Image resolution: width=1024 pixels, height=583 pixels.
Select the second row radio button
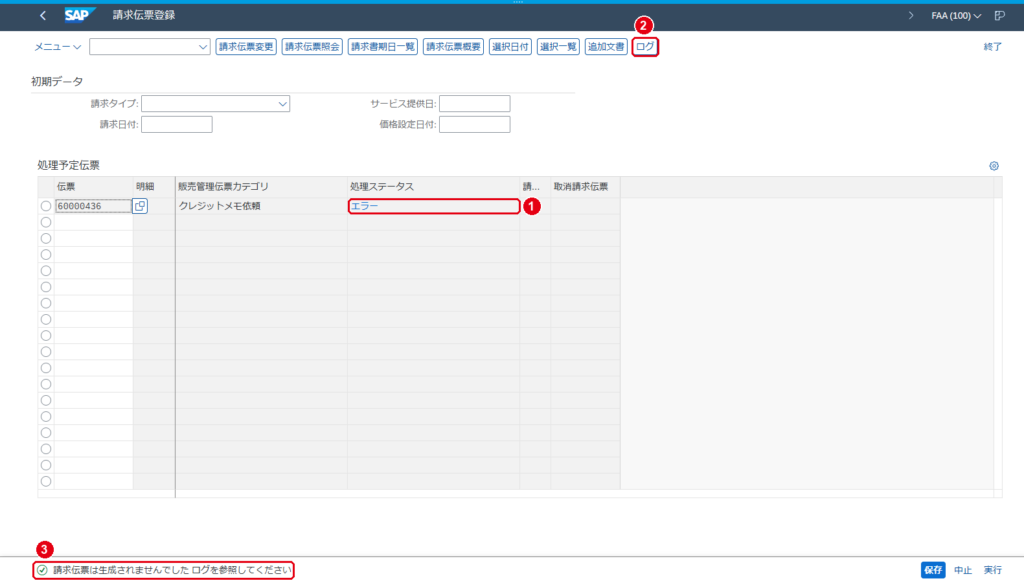(46, 222)
